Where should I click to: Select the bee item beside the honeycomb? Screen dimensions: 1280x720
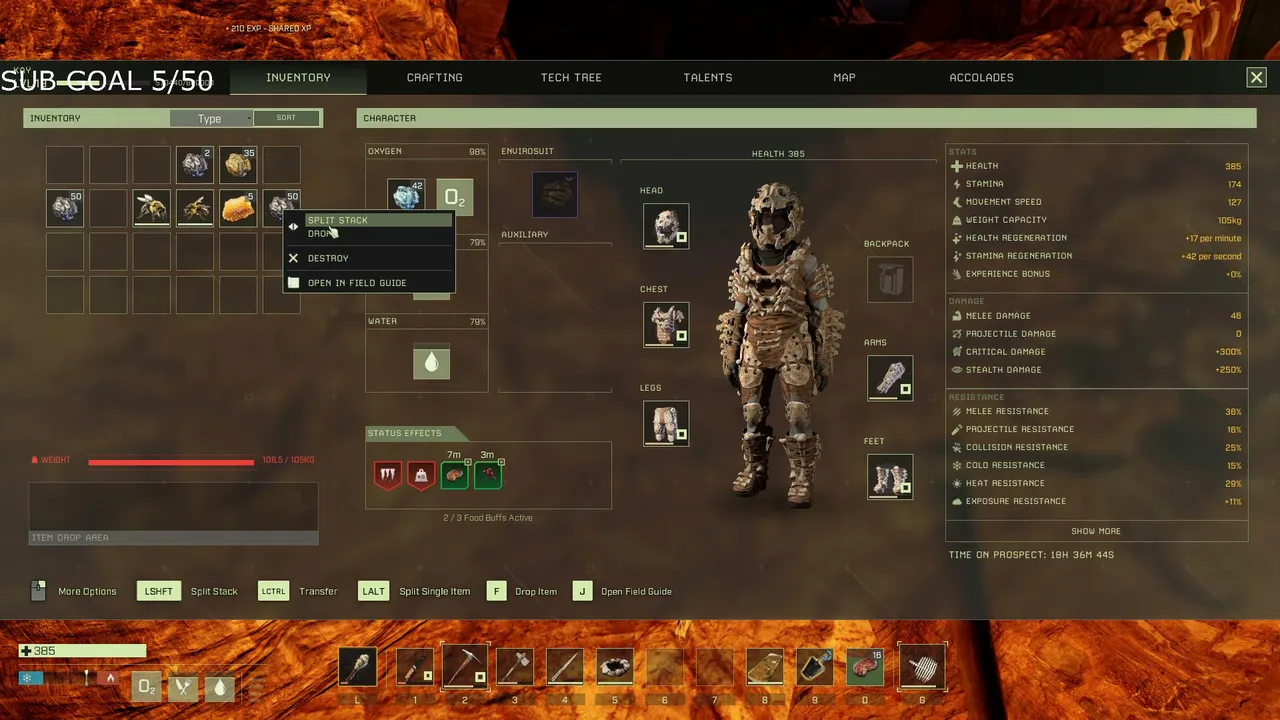tap(195, 208)
